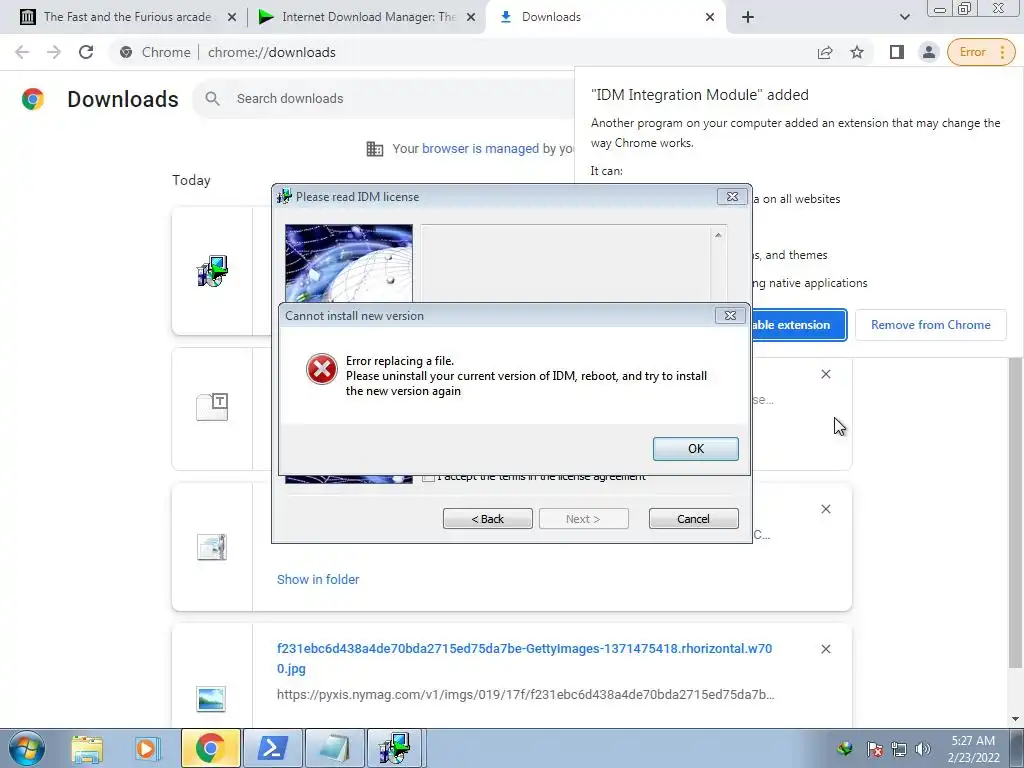Click the share page icon
This screenshot has height=768, width=1024.
tap(825, 52)
